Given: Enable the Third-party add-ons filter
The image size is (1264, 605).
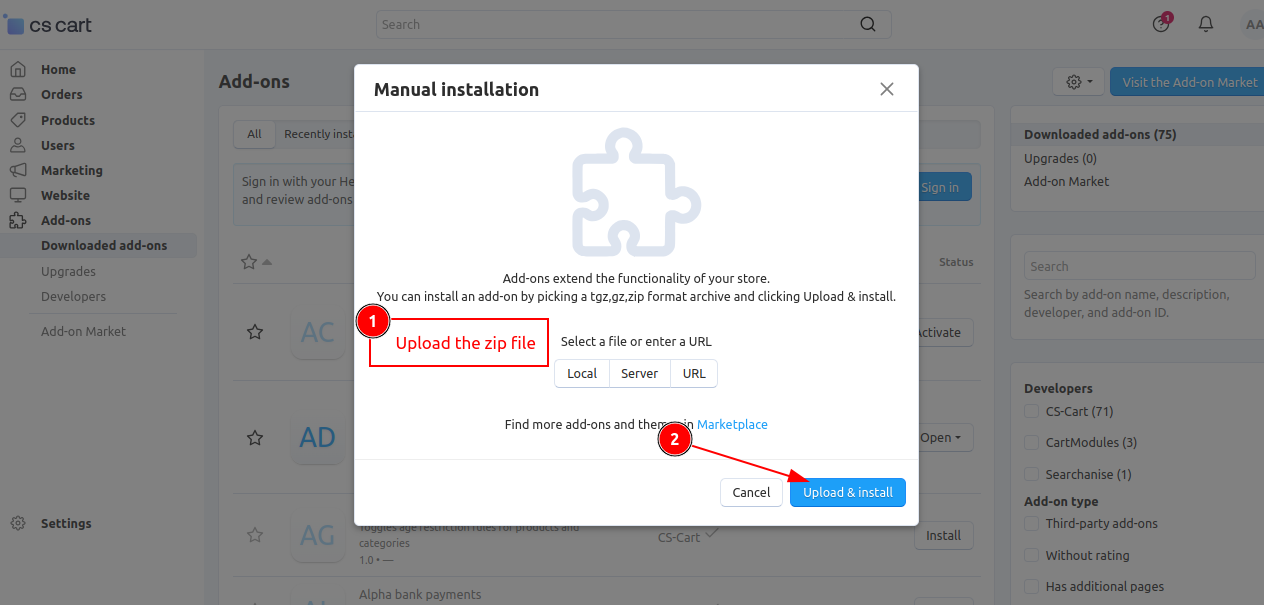Looking at the screenshot, I should (1031, 523).
